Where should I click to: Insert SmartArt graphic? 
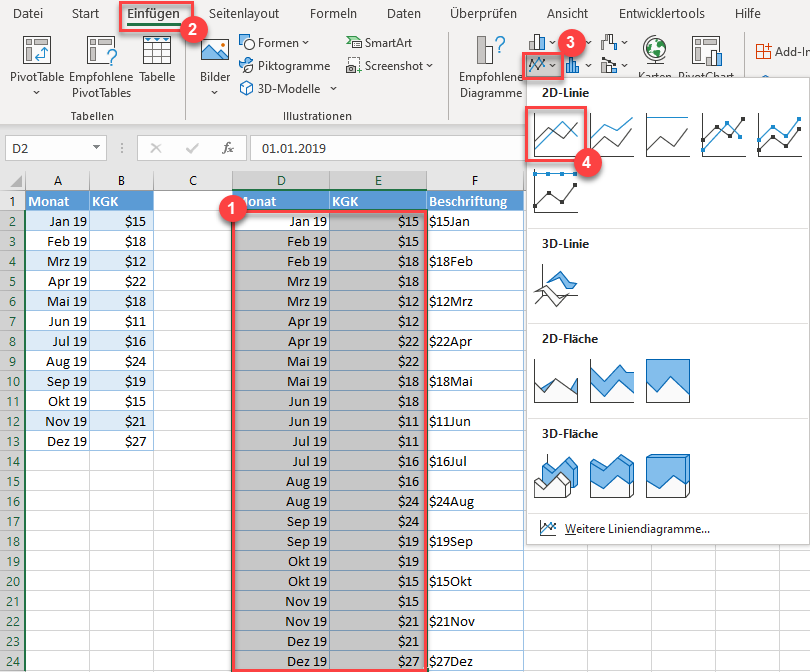pyautogui.click(x=379, y=42)
